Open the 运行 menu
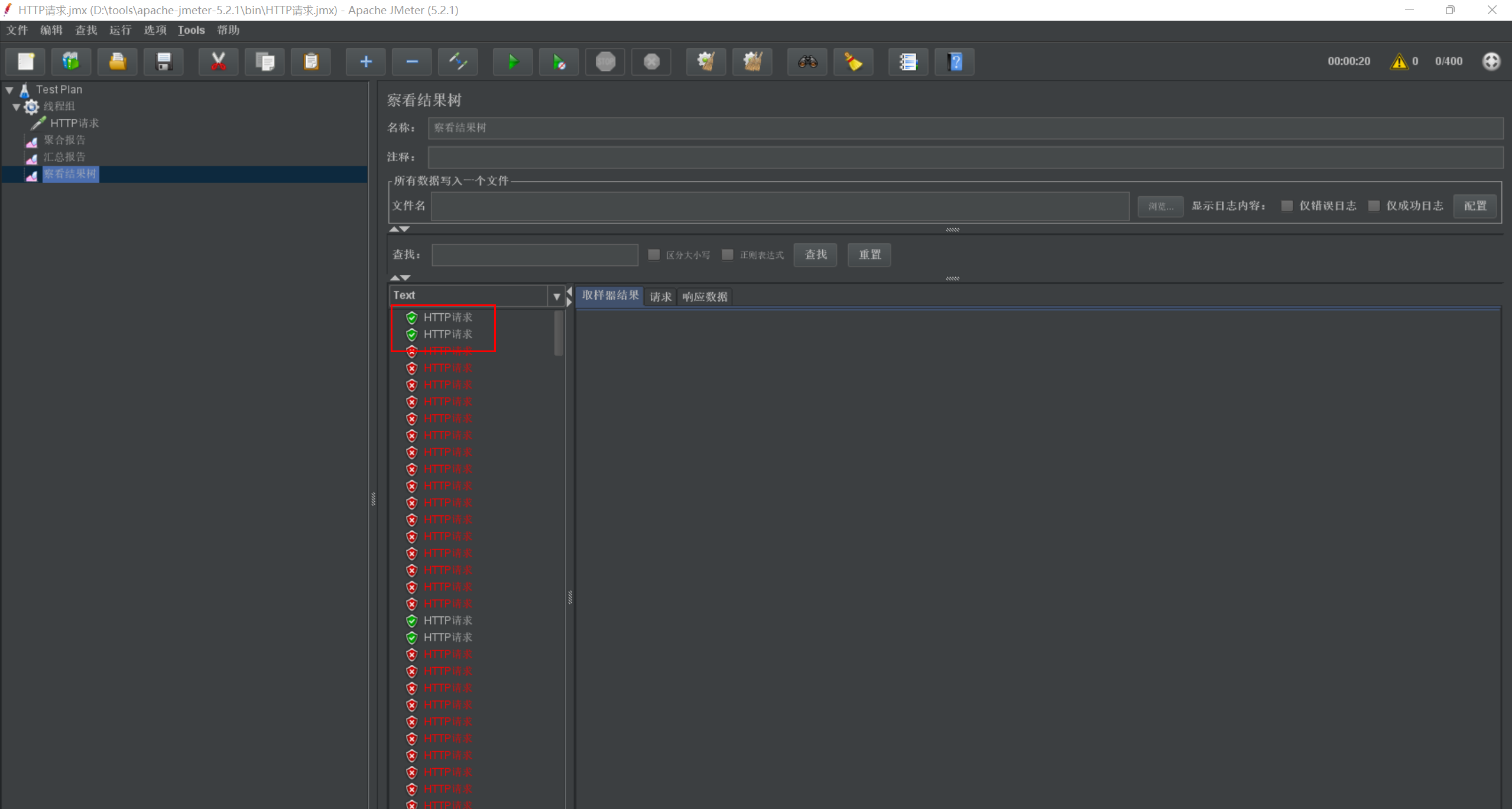 120,30
